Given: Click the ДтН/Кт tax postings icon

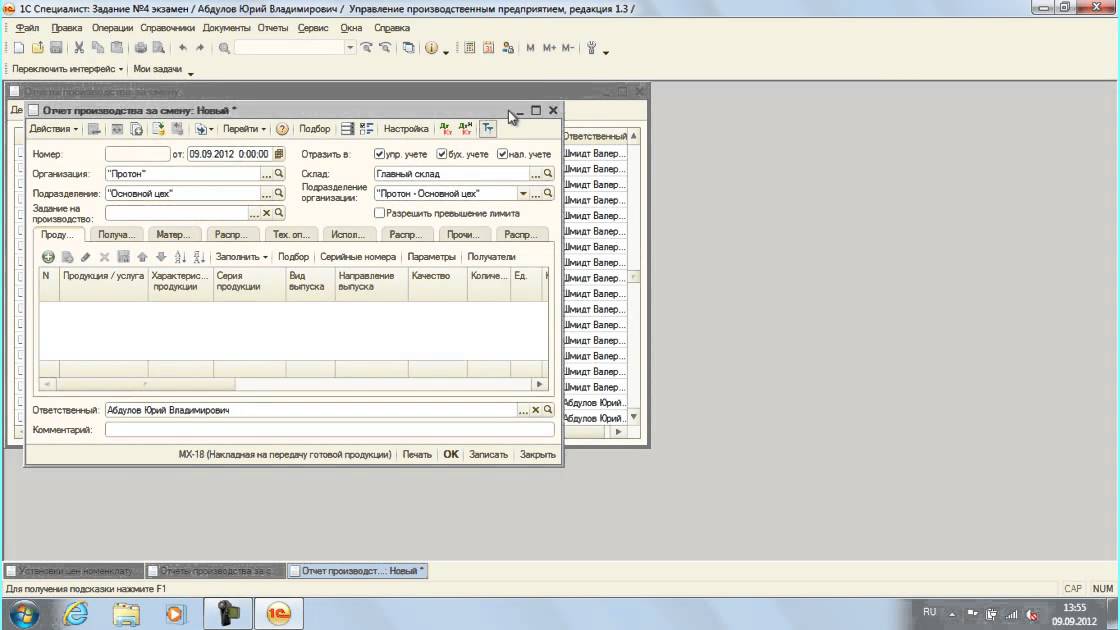Looking at the screenshot, I should pyautogui.click(x=466, y=129).
